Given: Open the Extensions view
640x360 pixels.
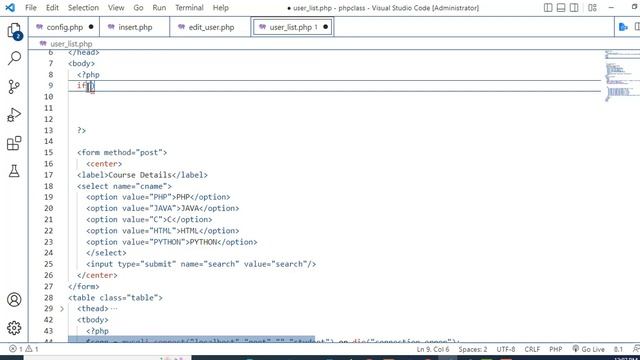Looking at the screenshot, I should click(14, 143).
